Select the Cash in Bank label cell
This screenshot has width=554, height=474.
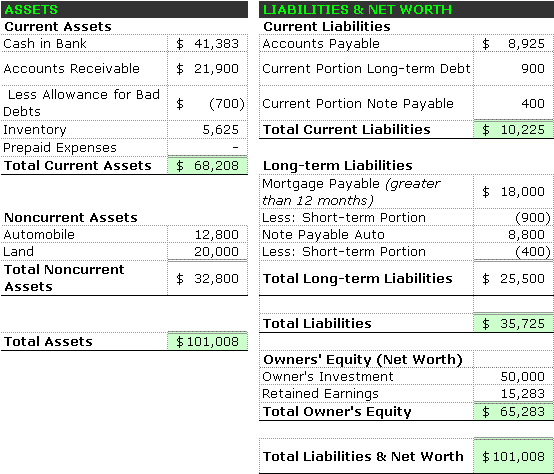pos(84,43)
